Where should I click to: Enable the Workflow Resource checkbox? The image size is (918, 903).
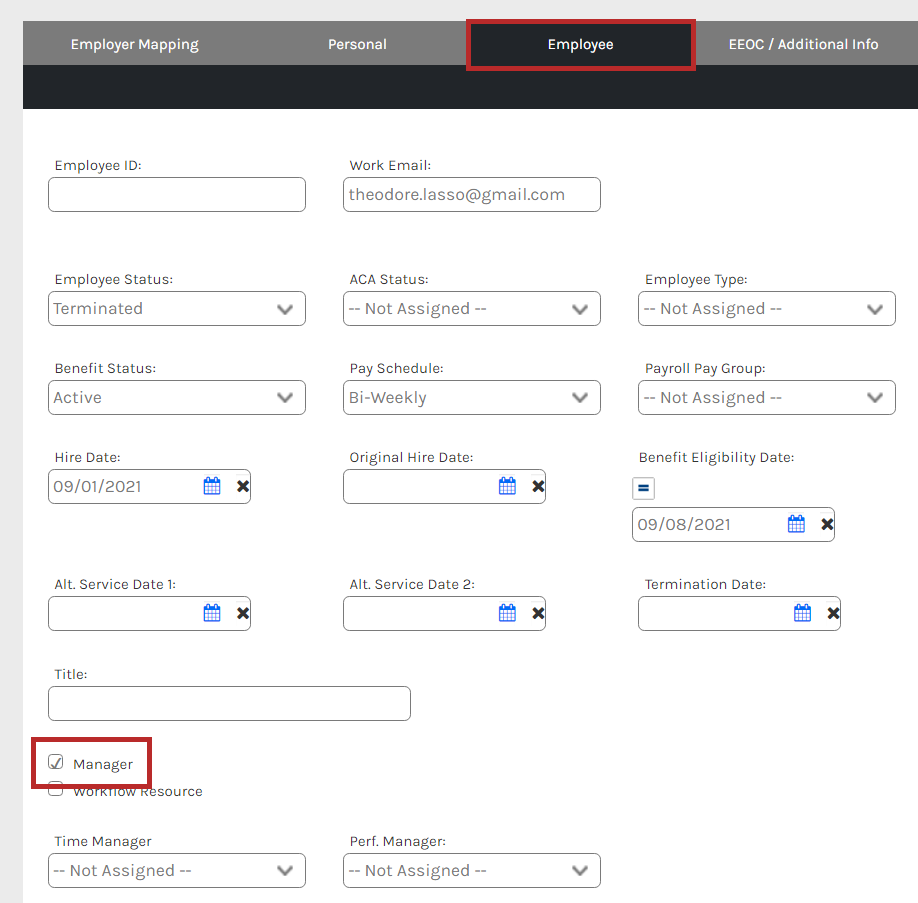tap(57, 790)
